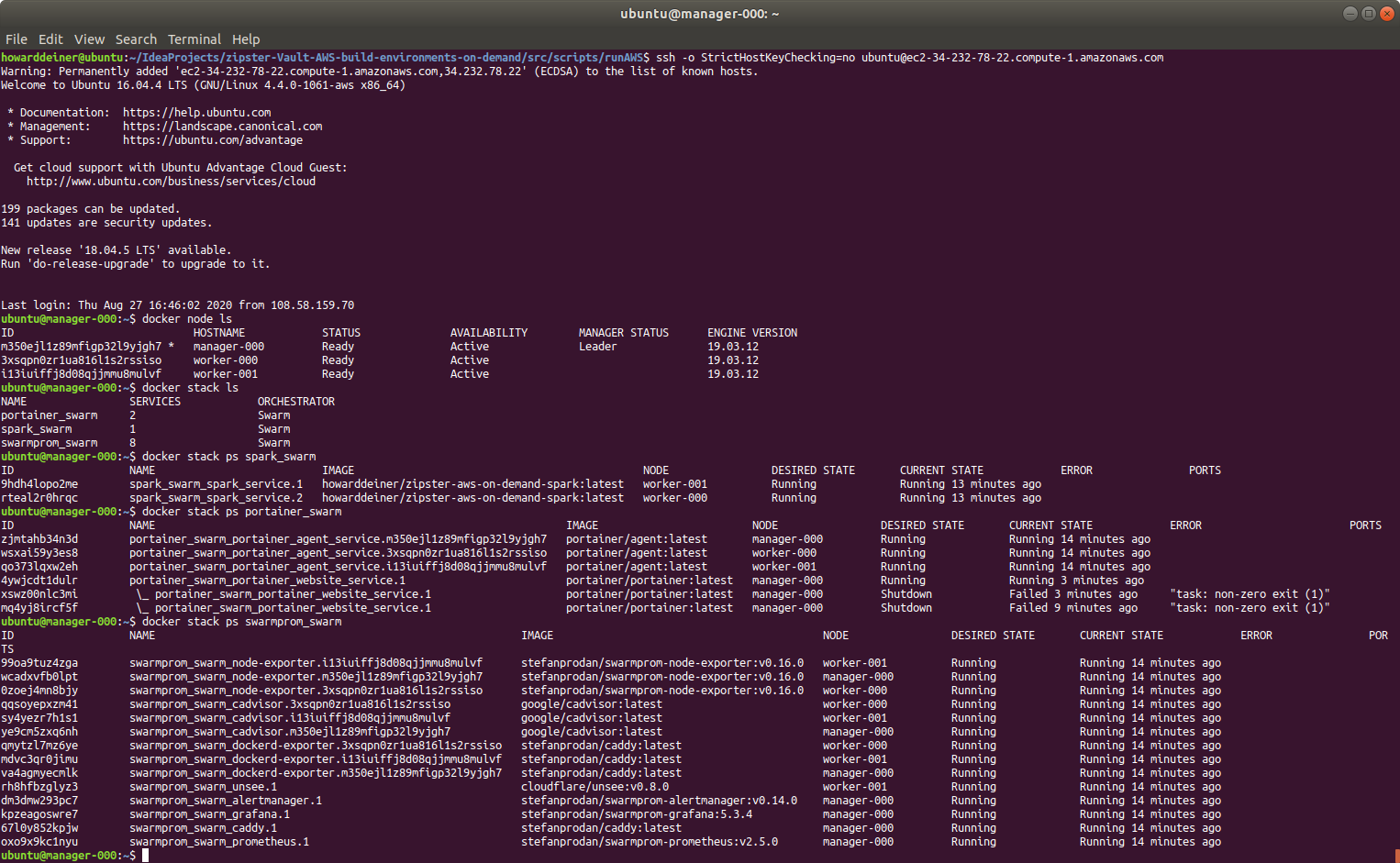Maximize the terminal window
Image resolution: width=1400 pixels, height=863 pixels.
pyautogui.click(x=1368, y=13)
